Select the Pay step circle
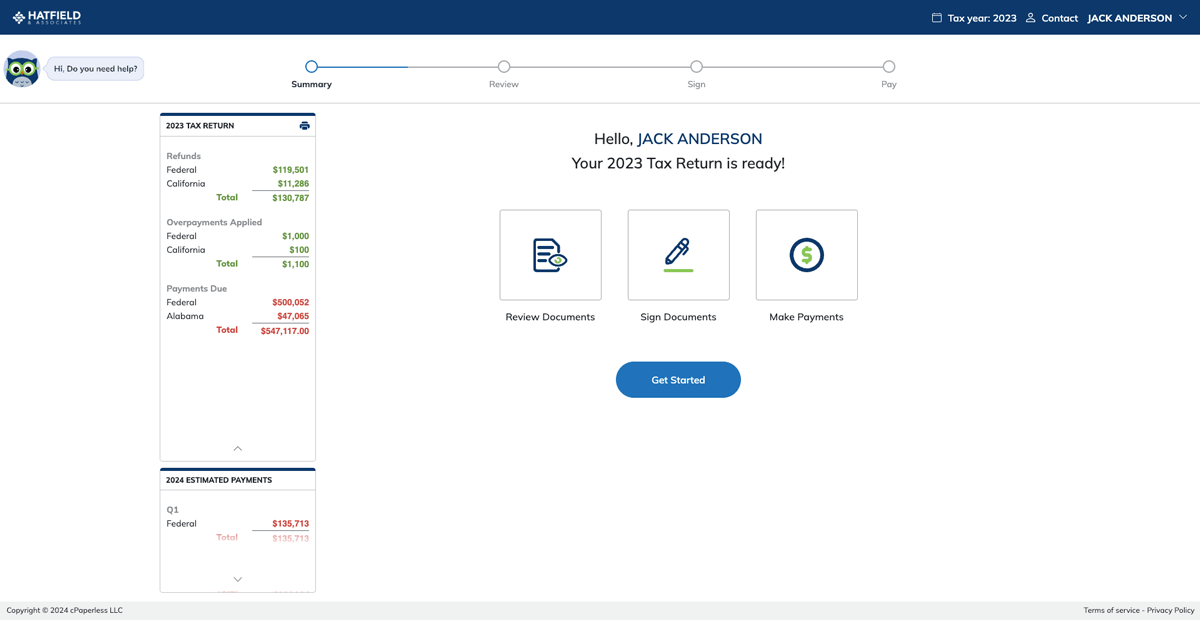The image size is (1200, 620). coord(888,65)
